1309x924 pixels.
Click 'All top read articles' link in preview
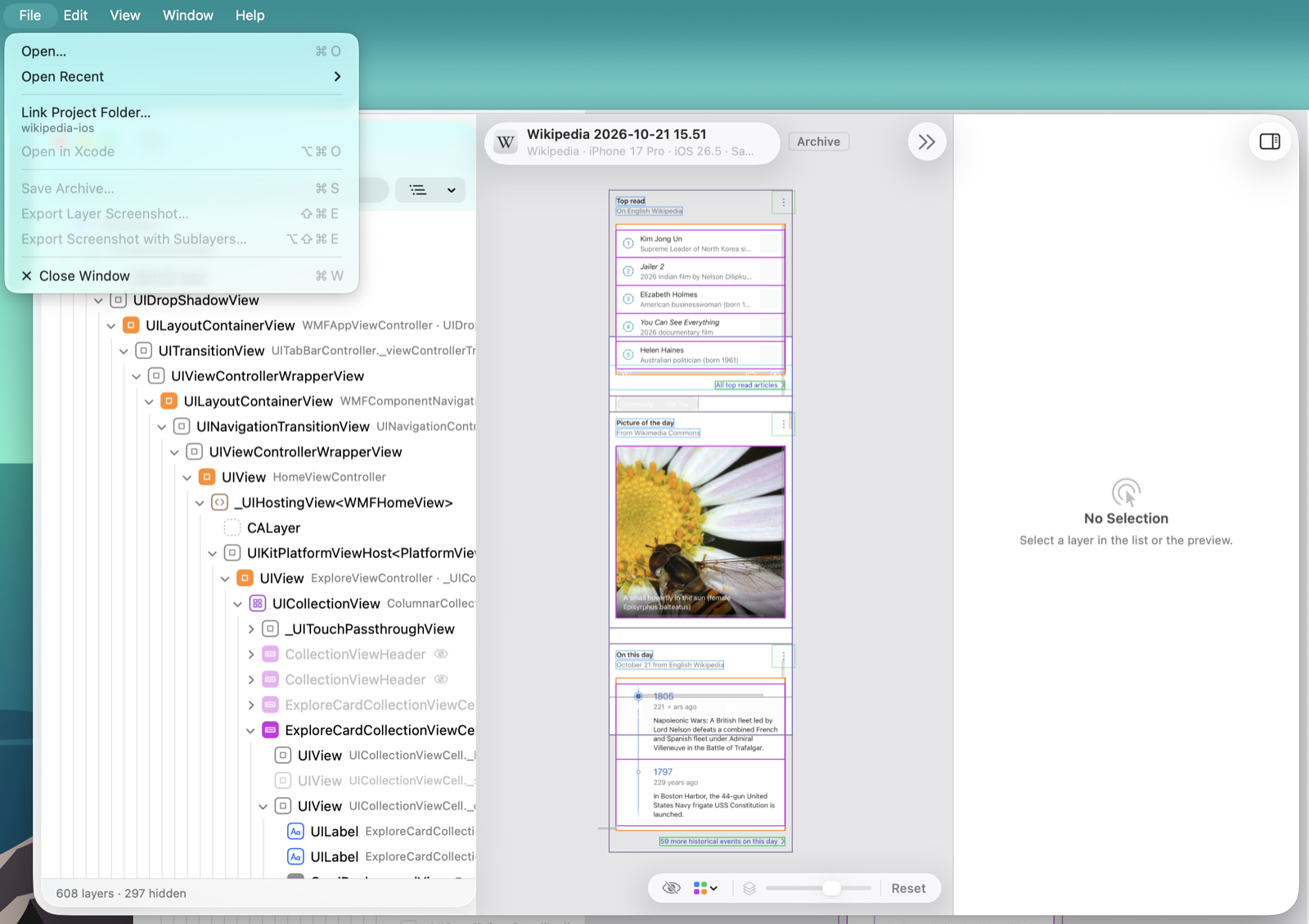tap(749, 385)
